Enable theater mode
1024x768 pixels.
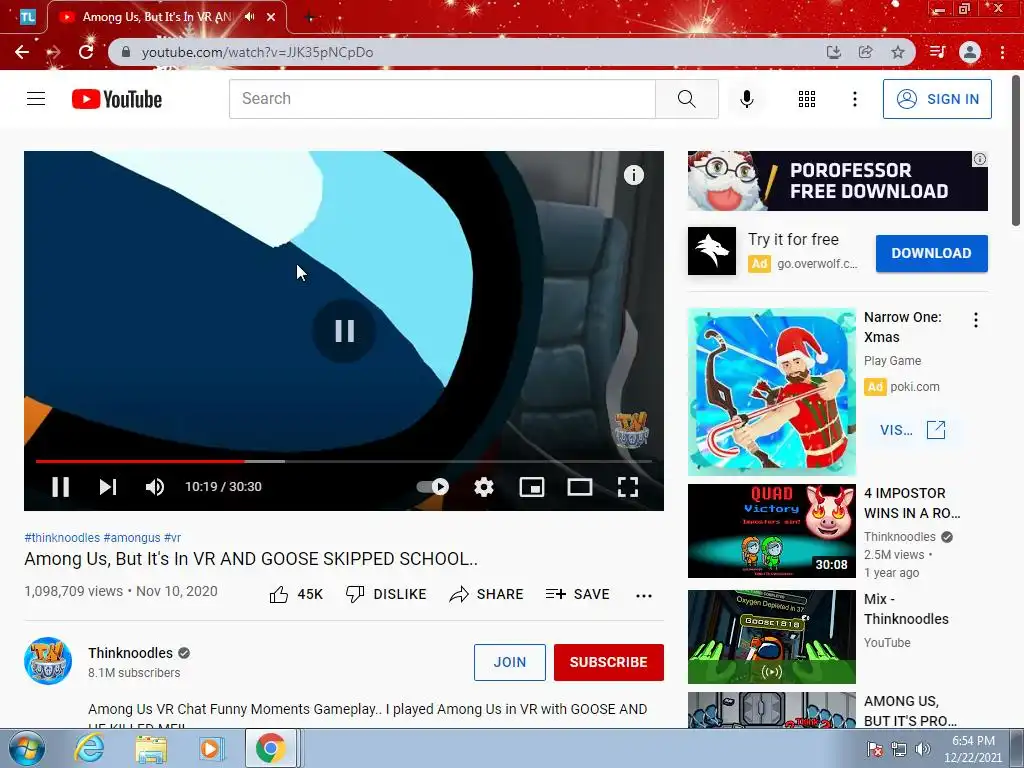[580, 487]
